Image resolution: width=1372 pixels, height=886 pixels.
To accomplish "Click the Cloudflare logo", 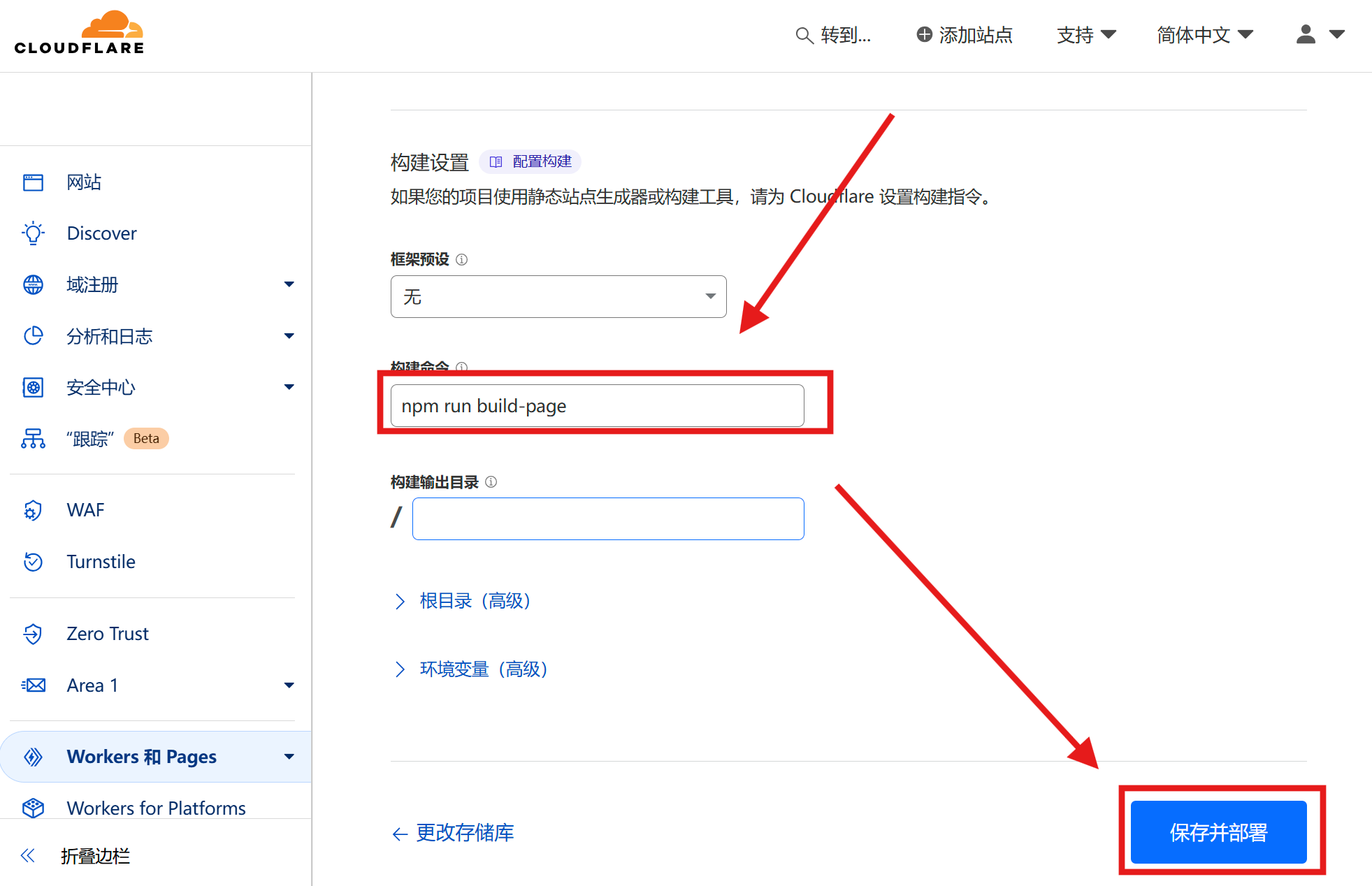I will [79, 33].
